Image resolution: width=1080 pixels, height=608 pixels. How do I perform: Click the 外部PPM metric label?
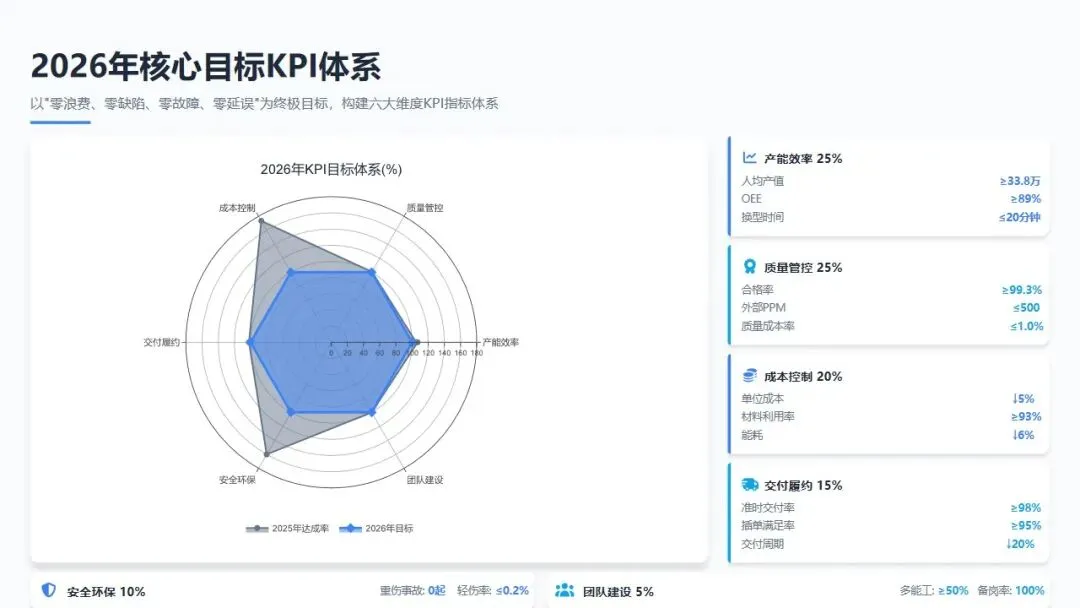763,307
